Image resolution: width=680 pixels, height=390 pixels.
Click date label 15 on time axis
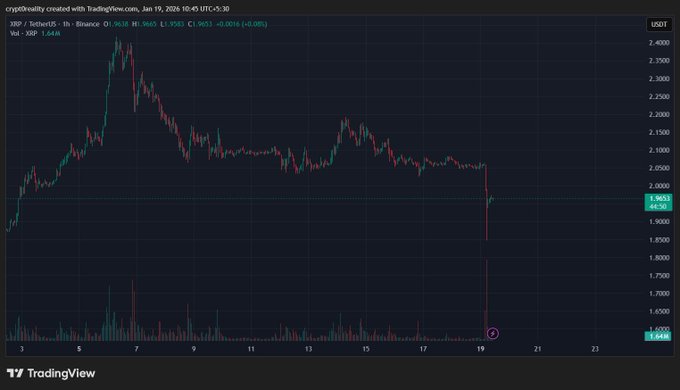366,349
